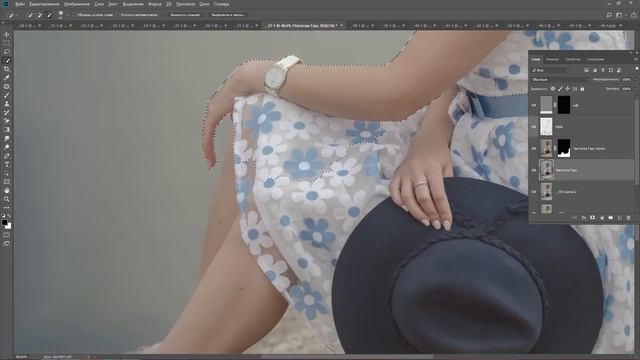Viewport: 640px width, 360px height.
Task: Lock transparent pixels in Layers panel
Action: pos(553,89)
